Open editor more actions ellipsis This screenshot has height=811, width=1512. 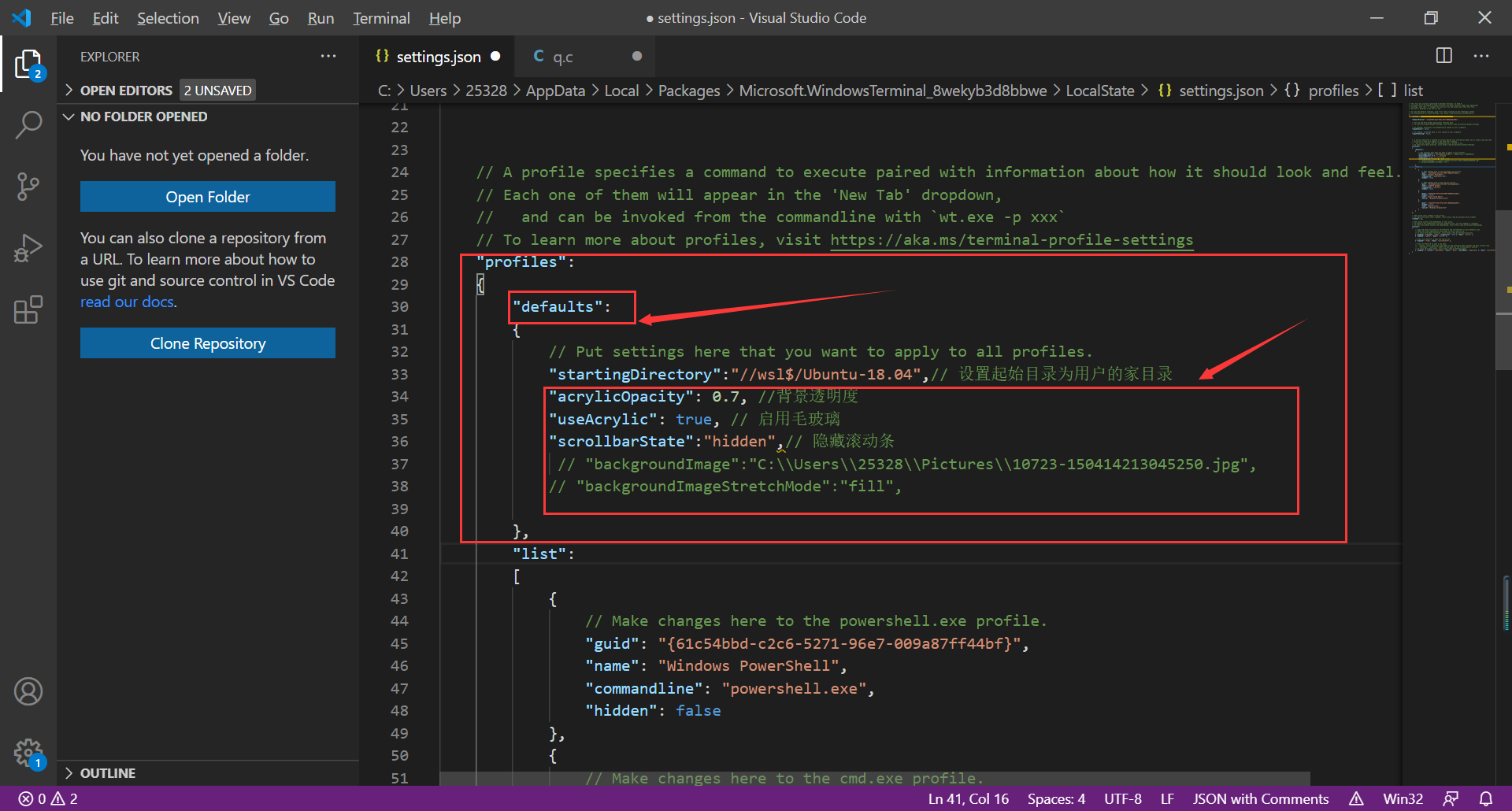[1481, 56]
